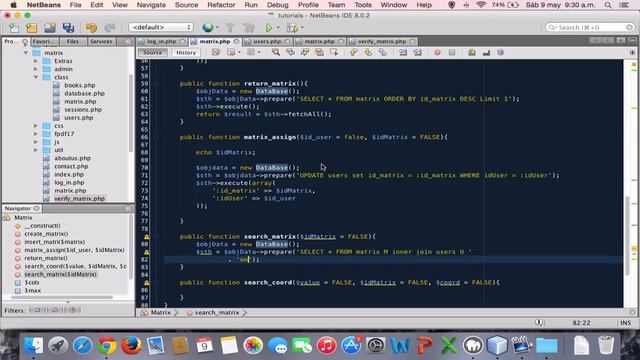Image resolution: width=640 pixels, height=360 pixels.
Task: Select database.php in the class folder
Action: click(84, 93)
